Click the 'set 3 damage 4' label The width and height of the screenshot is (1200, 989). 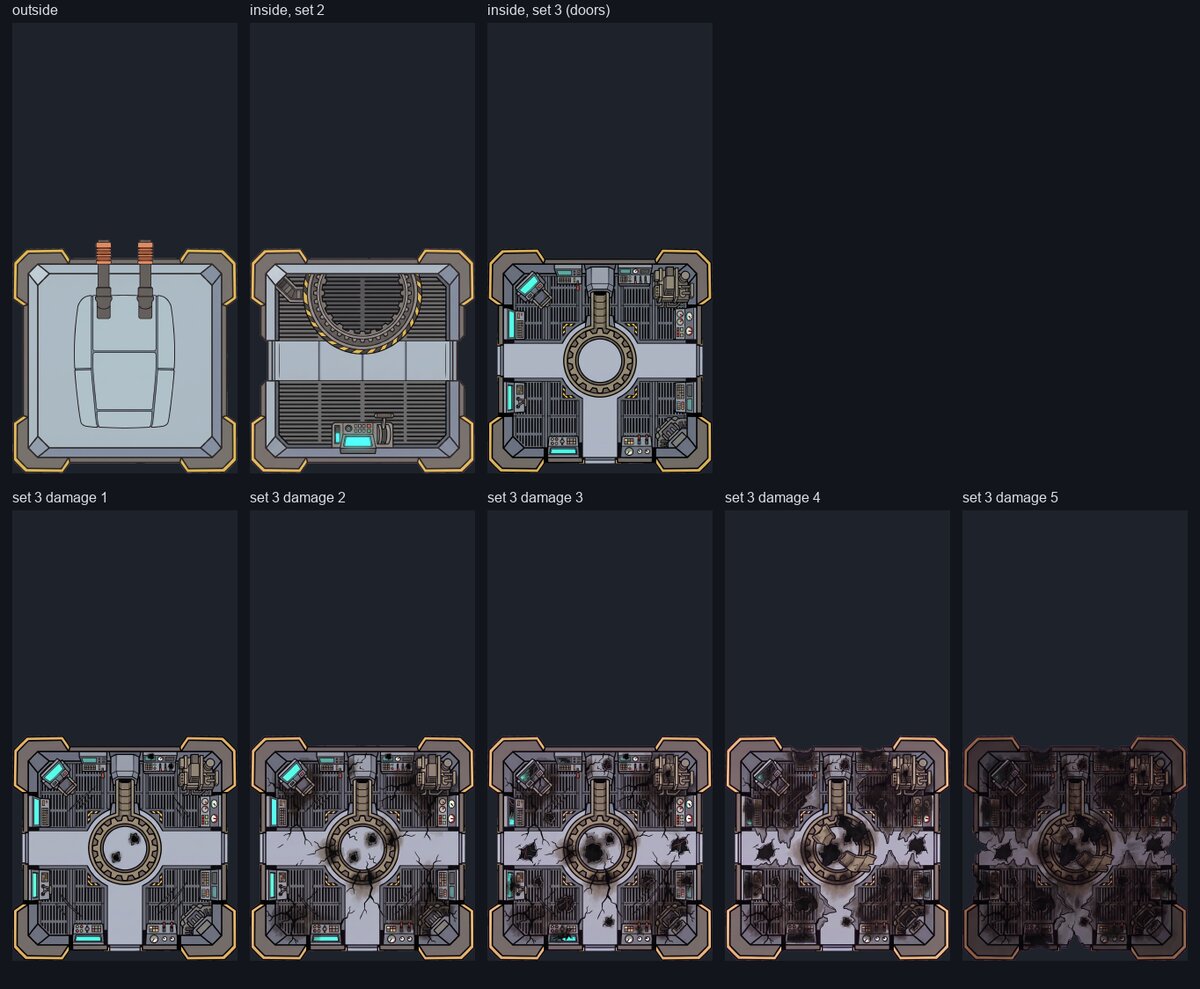point(773,497)
